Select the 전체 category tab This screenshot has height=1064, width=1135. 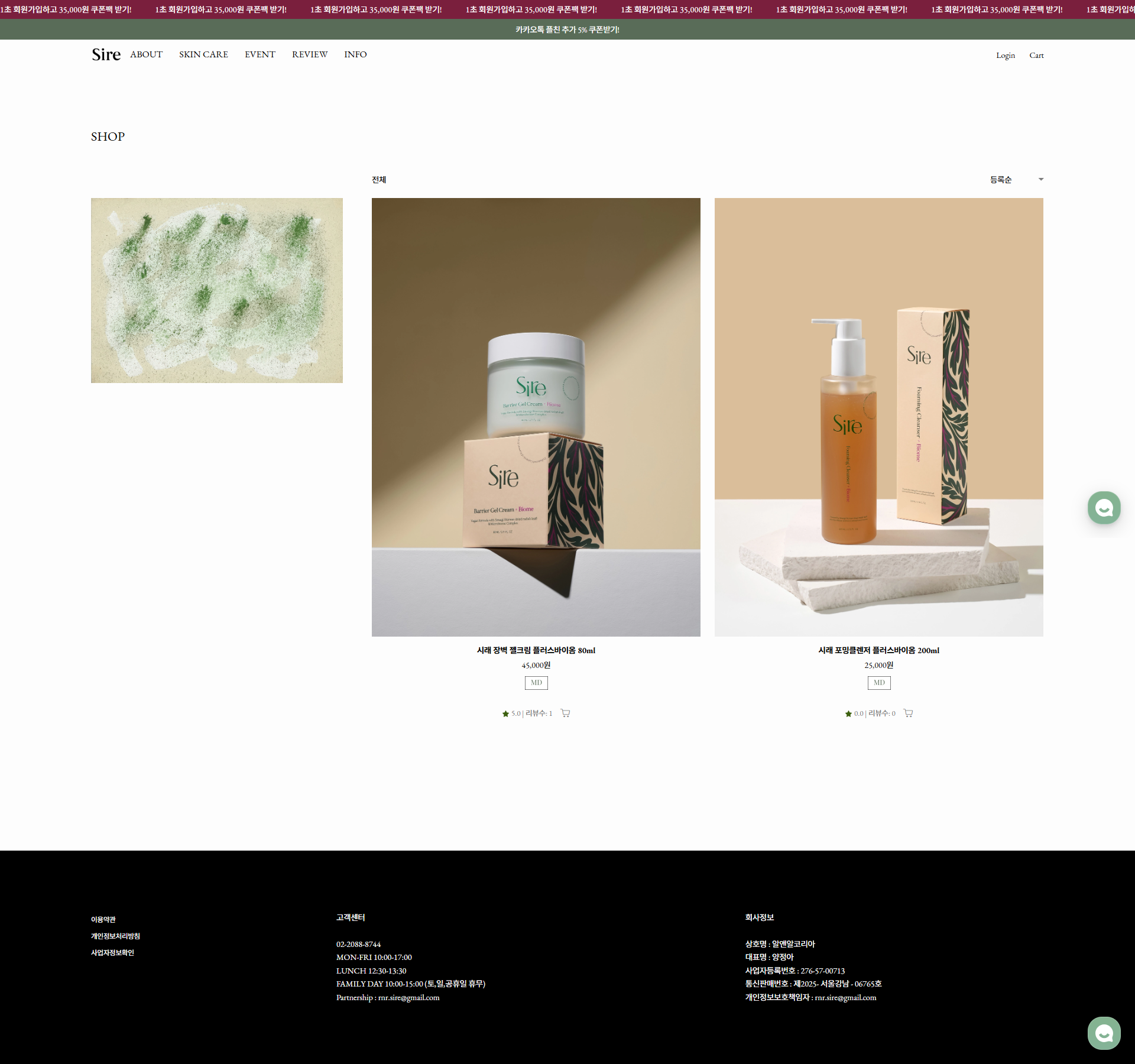(379, 180)
